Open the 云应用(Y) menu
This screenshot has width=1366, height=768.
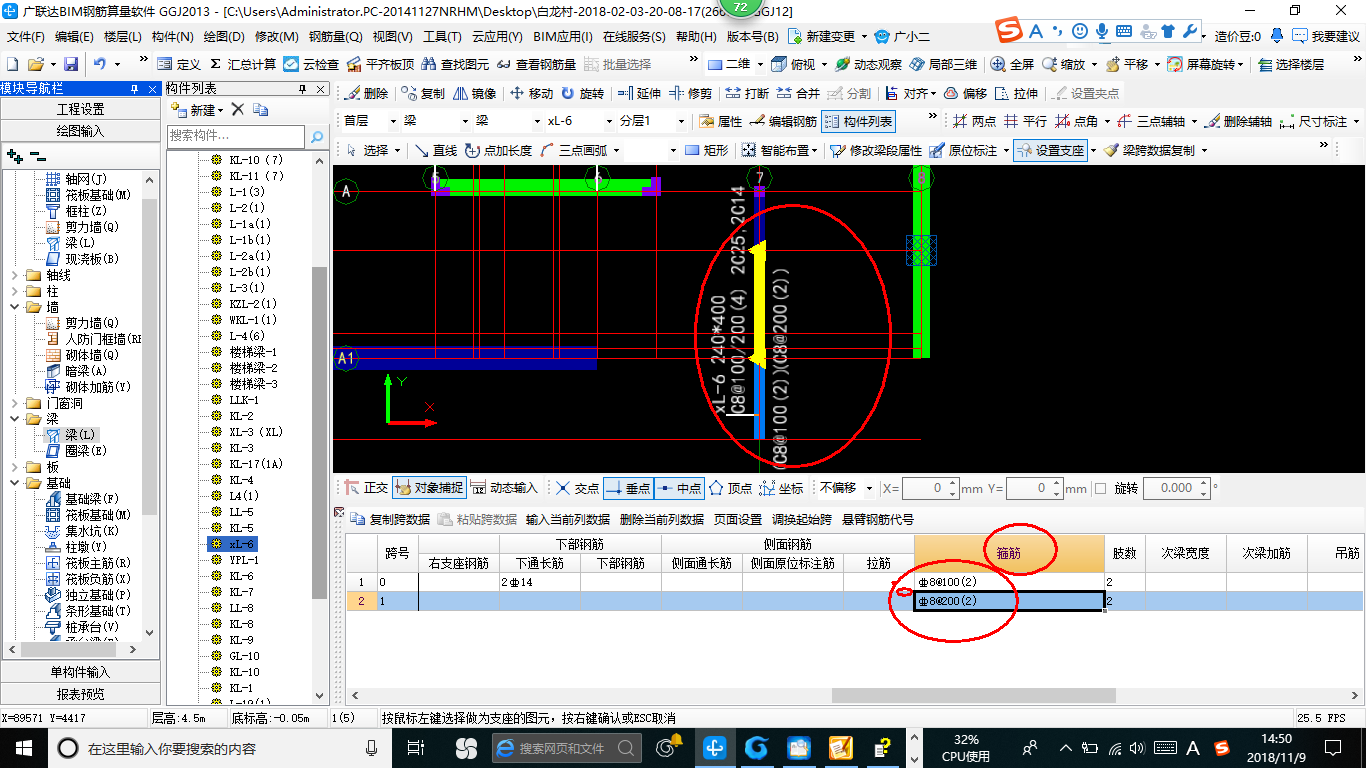point(497,37)
